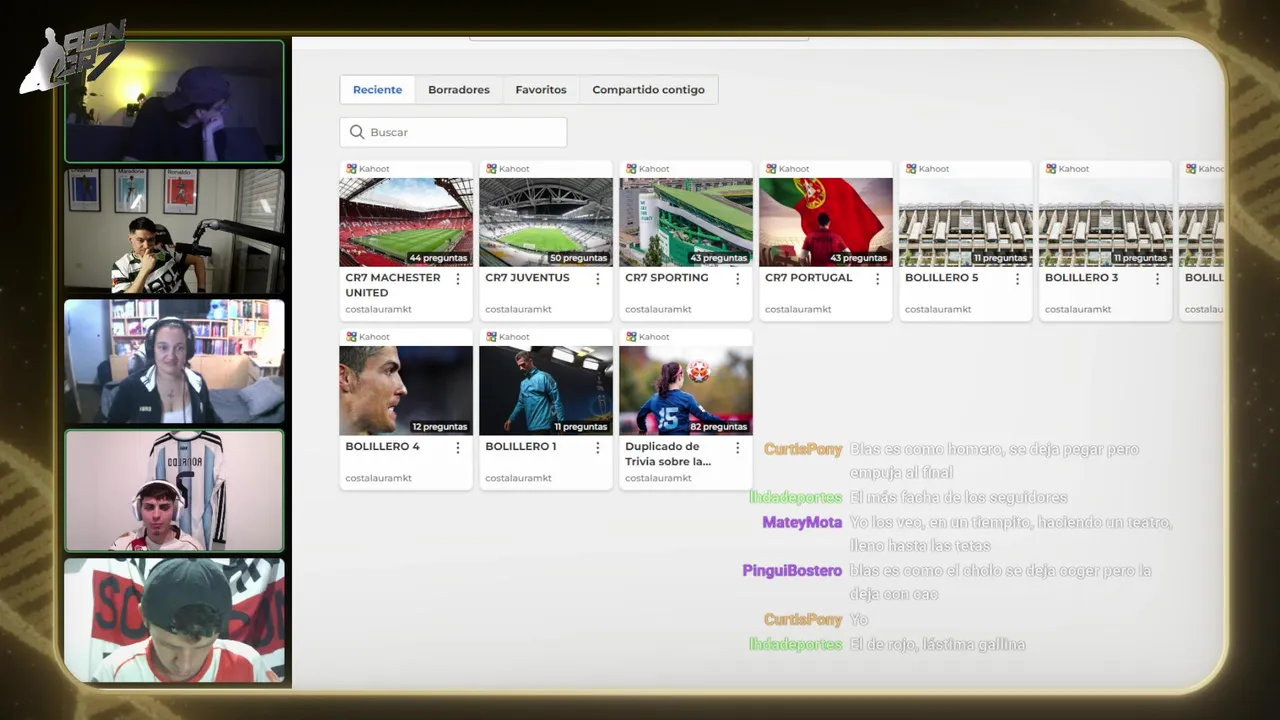Click the 50 preguntas label
The image size is (1280, 720).
(x=578, y=258)
